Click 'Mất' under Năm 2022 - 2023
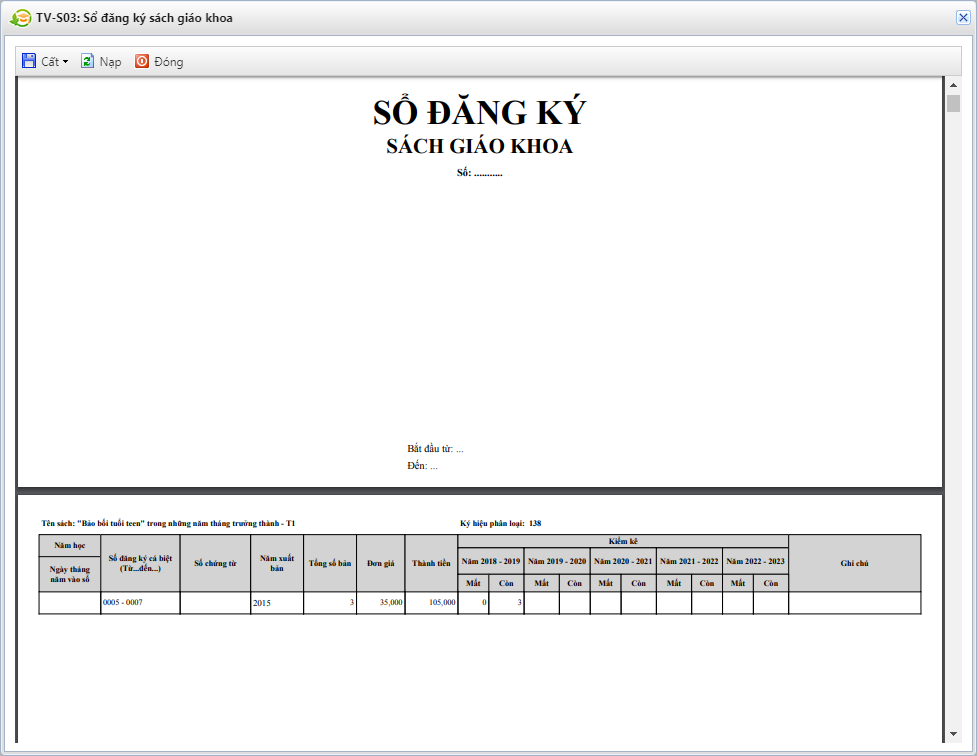 pos(738,583)
